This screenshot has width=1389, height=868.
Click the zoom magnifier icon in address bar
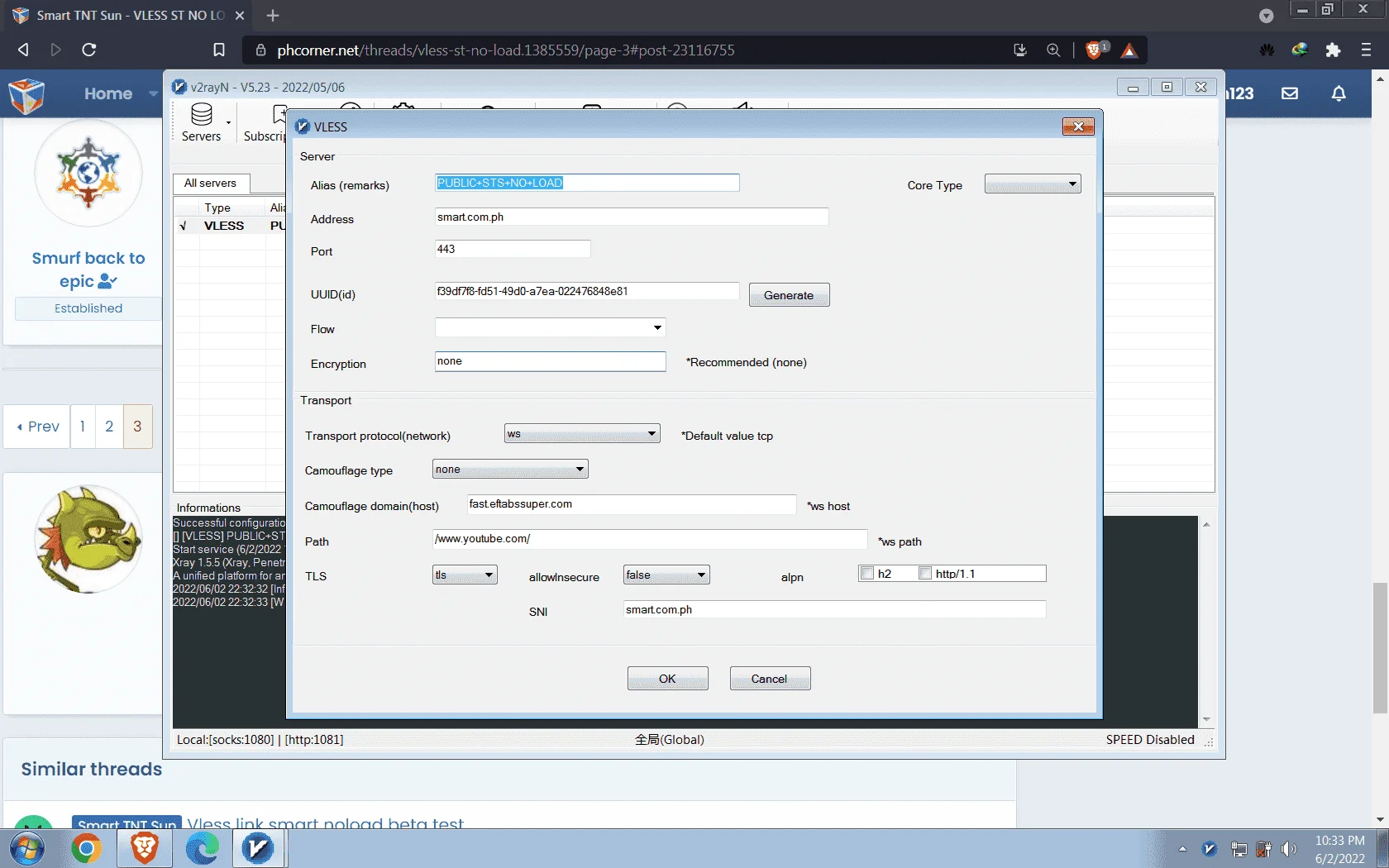(1053, 50)
